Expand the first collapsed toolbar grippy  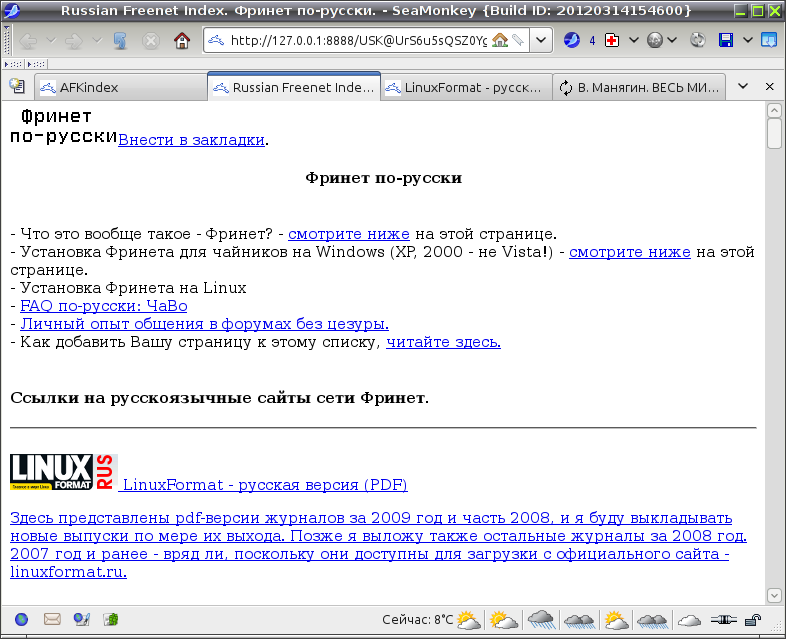coord(13,64)
